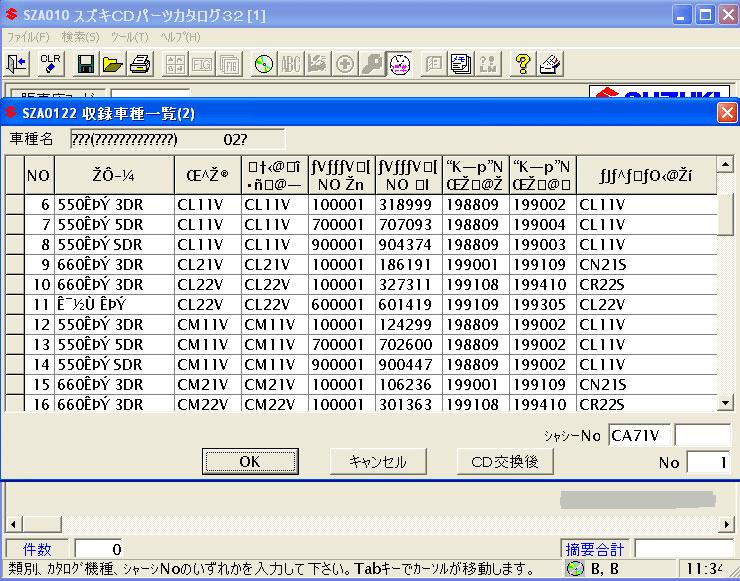Open the ツール(T) menu
740x581 pixels.
[x=130, y=37]
